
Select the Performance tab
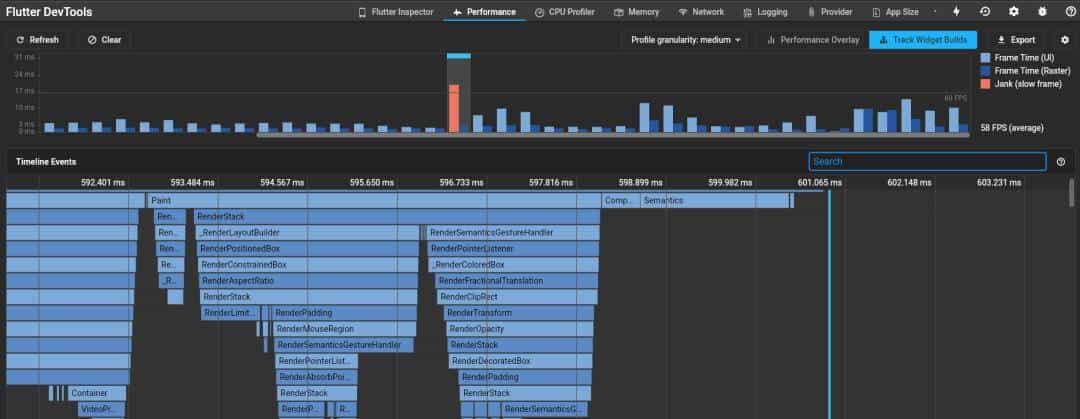[484, 12]
